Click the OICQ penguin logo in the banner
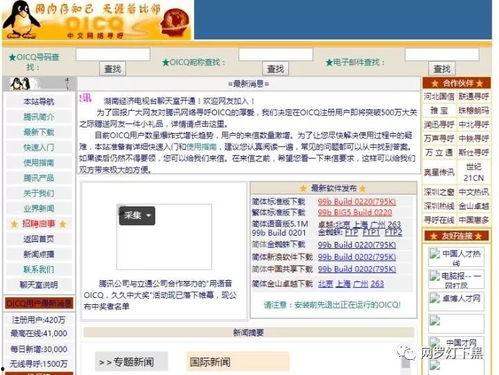Screen dimensions: 499x375 click(x=21, y=19)
